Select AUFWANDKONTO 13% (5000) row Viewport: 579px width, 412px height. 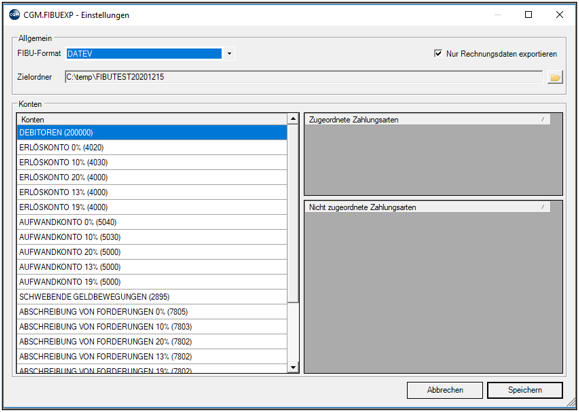tap(152, 267)
